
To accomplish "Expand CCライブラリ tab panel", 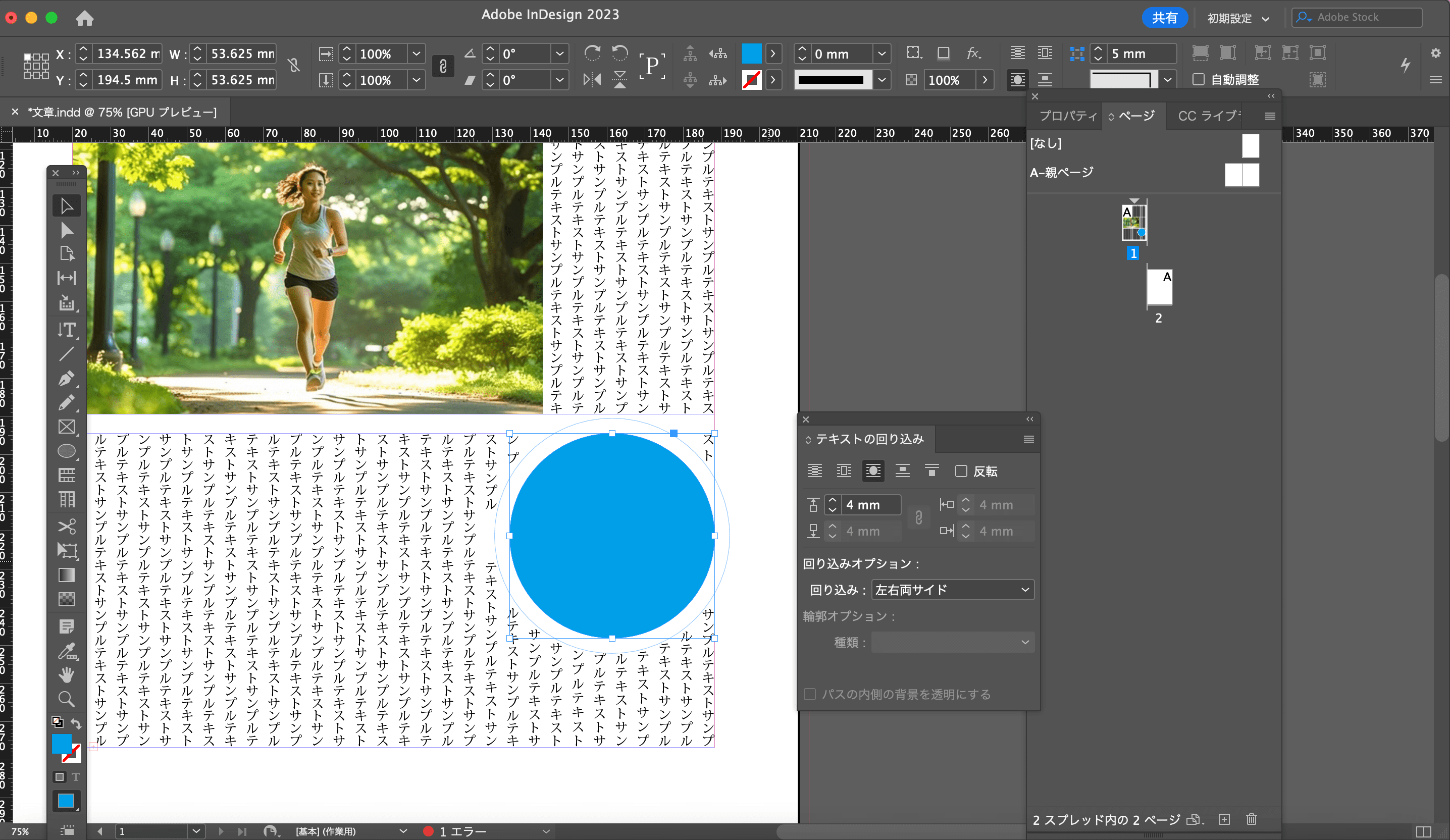I will coord(1207,115).
